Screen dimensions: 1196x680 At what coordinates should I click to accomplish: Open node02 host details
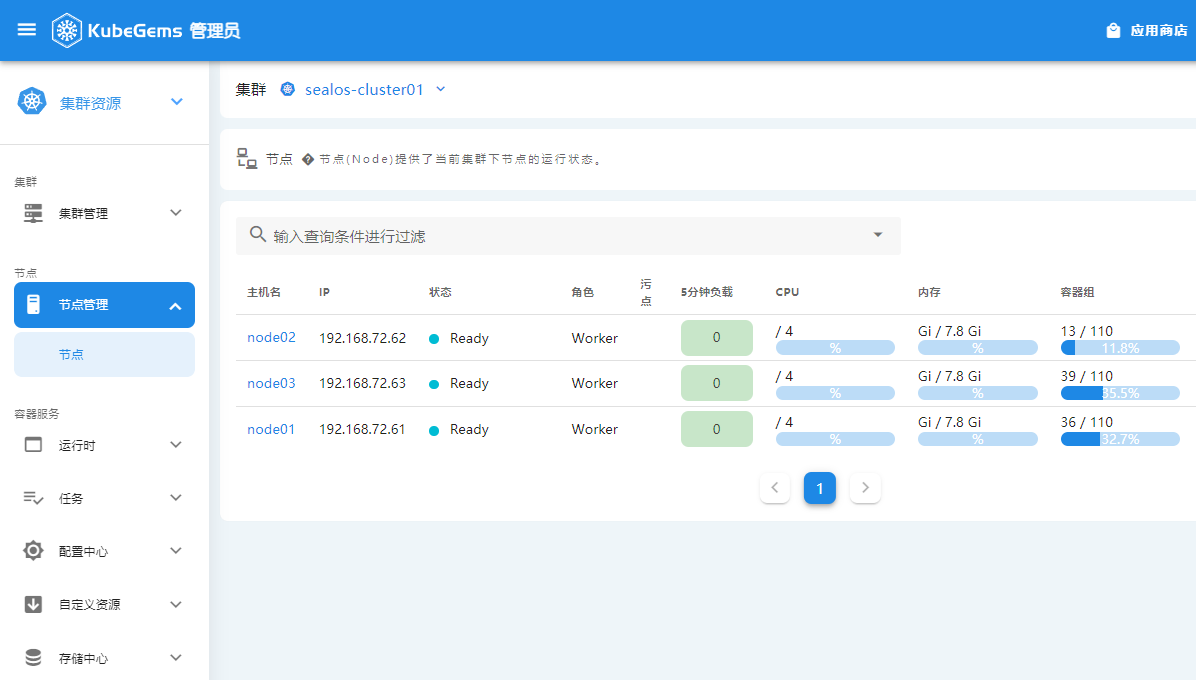coord(272,337)
